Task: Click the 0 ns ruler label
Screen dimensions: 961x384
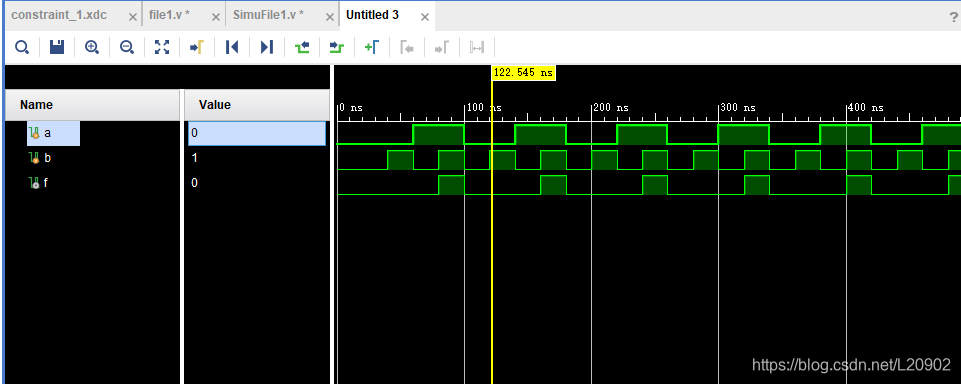Action: click(351, 107)
